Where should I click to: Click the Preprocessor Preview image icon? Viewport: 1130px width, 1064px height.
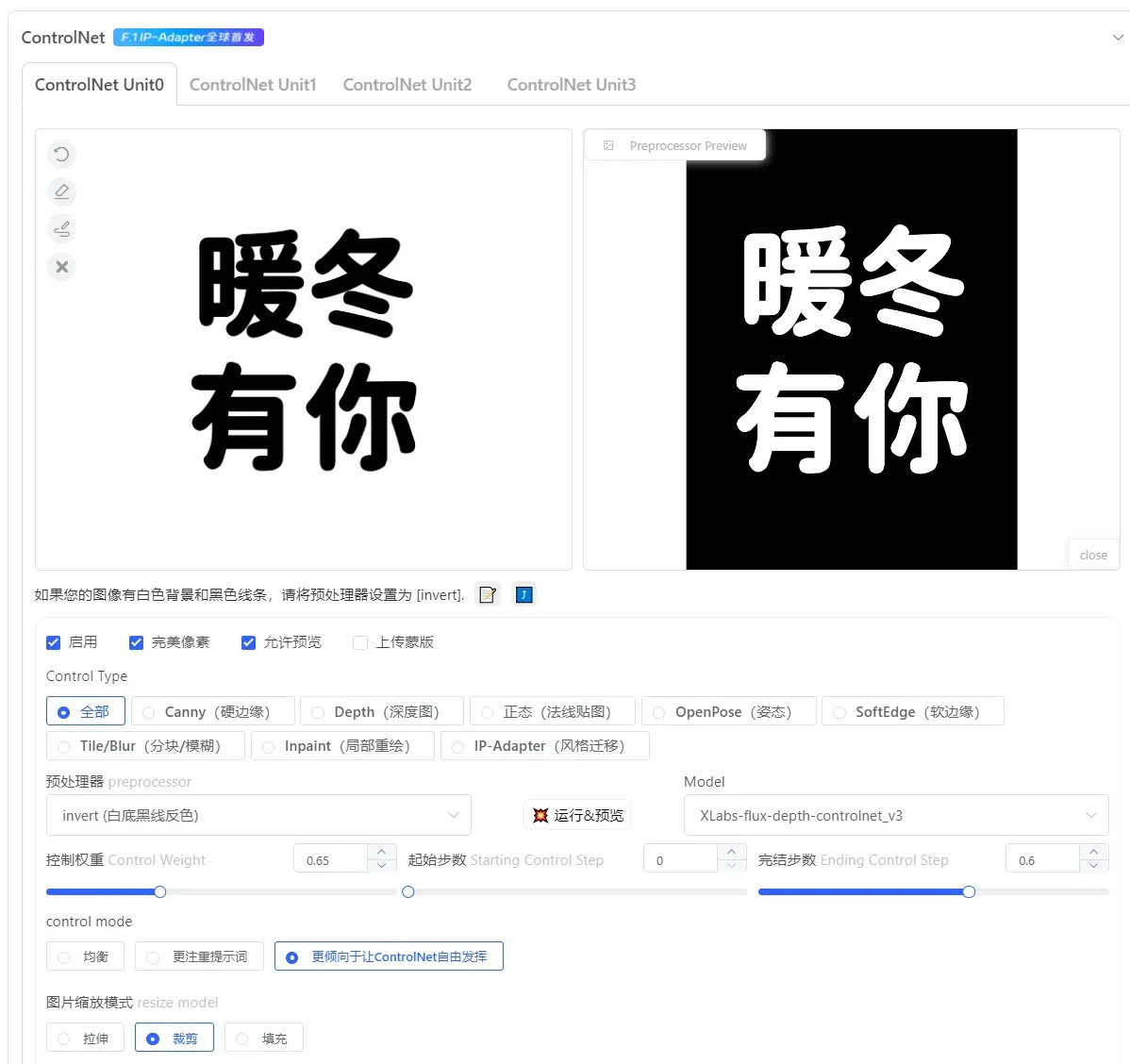(608, 146)
